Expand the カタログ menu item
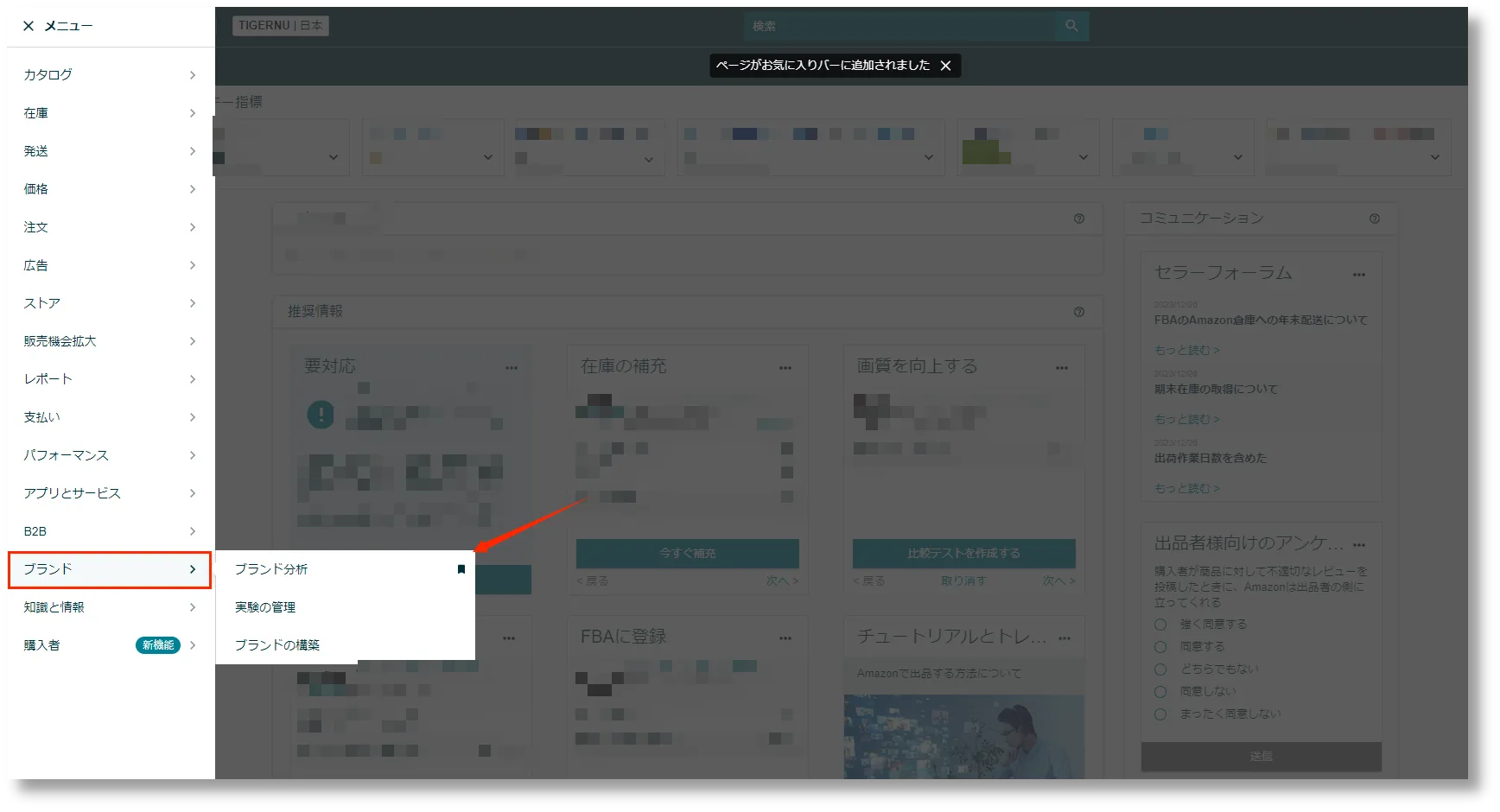This screenshot has height=812, width=1500. point(110,75)
